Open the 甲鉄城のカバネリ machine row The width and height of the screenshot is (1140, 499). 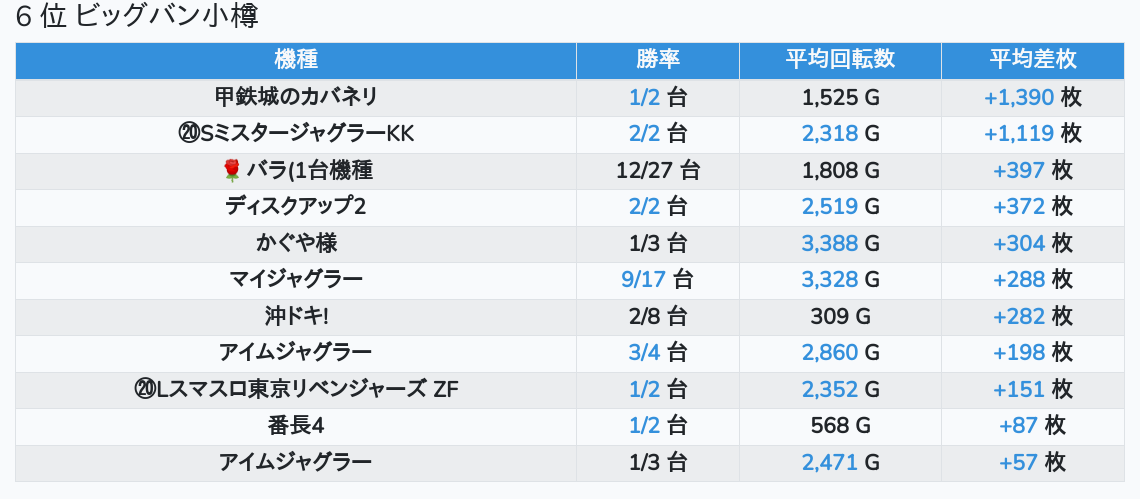(x=296, y=97)
